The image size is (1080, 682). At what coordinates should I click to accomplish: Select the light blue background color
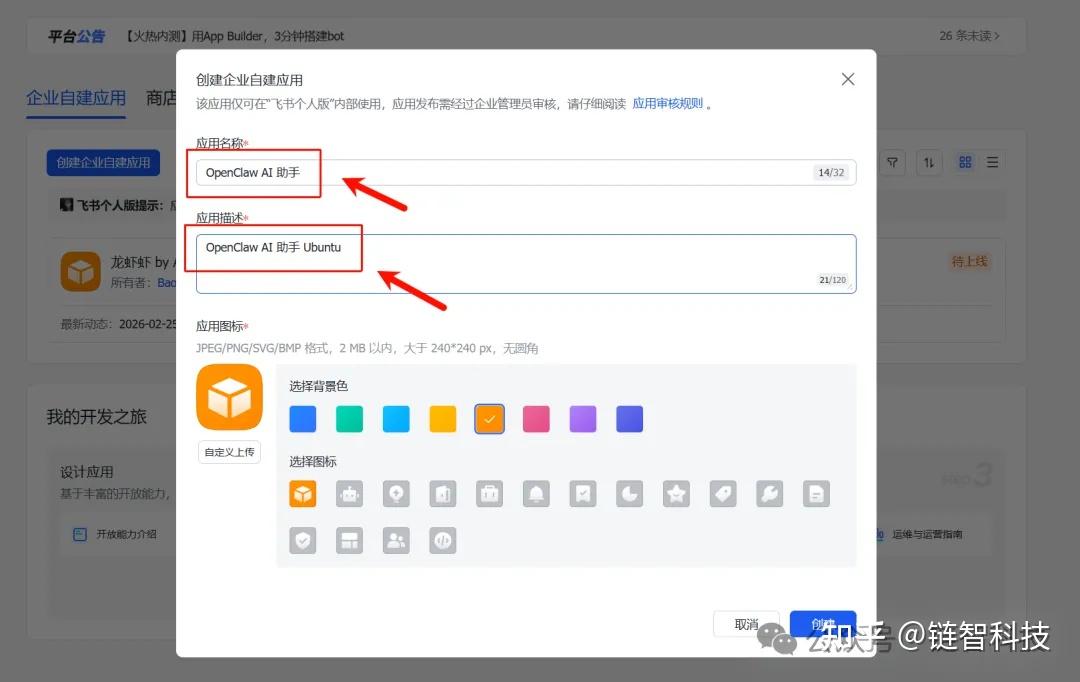396,419
